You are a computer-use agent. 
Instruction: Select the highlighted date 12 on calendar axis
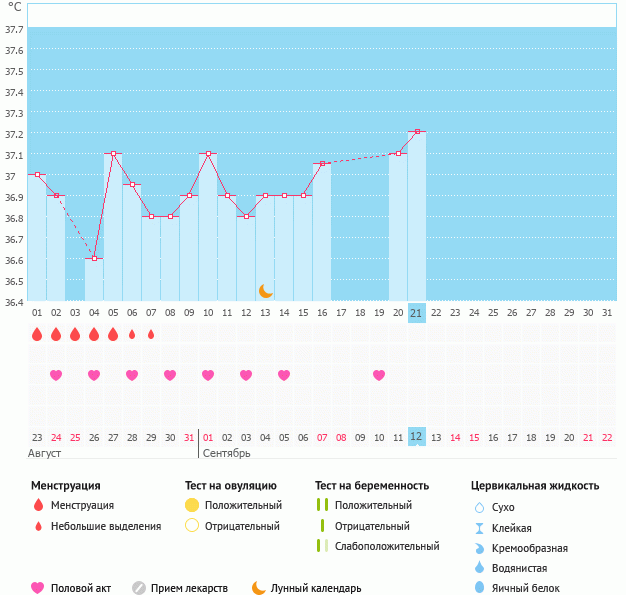pos(417,437)
